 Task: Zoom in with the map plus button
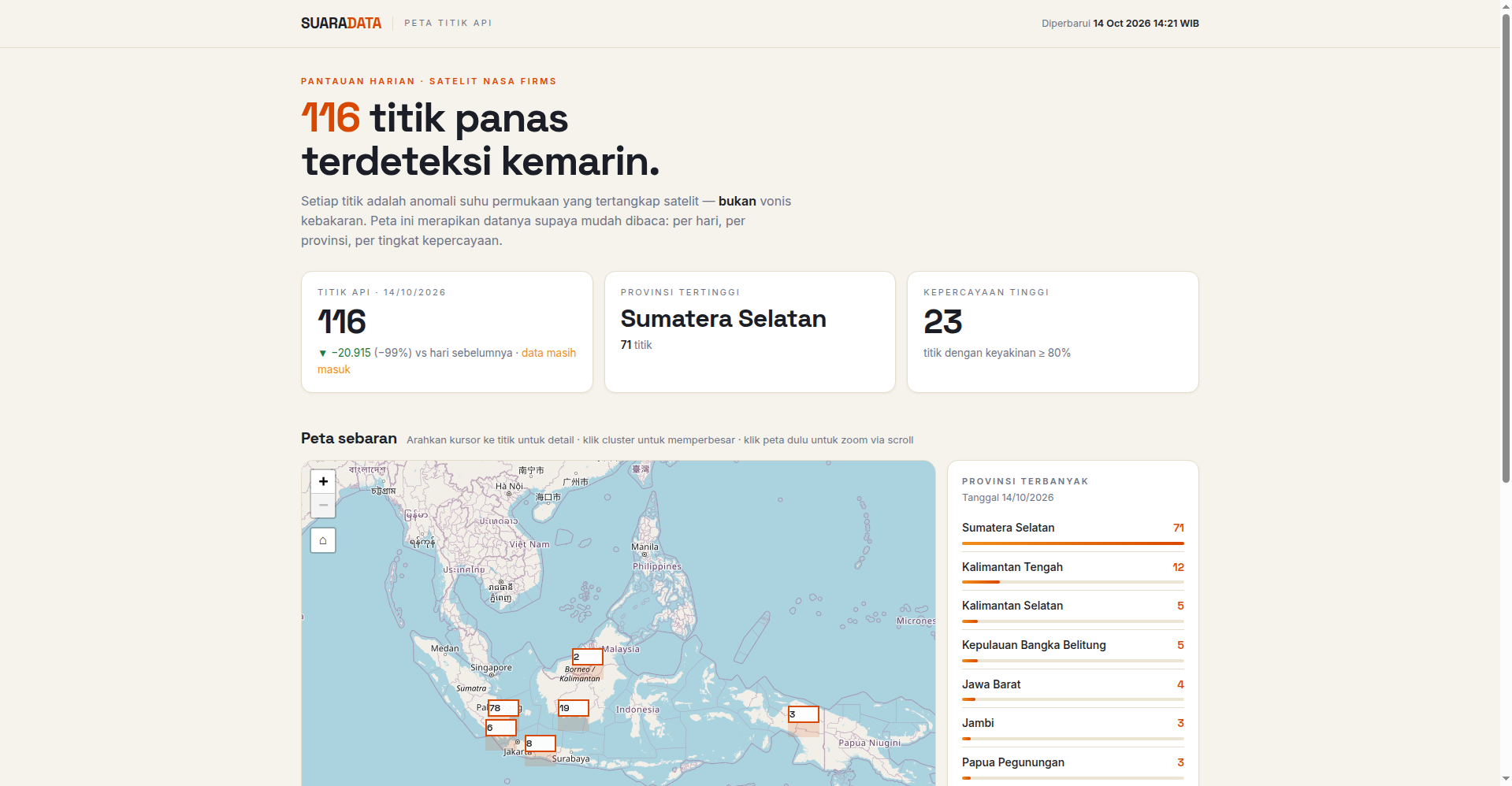pyautogui.click(x=323, y=481)
